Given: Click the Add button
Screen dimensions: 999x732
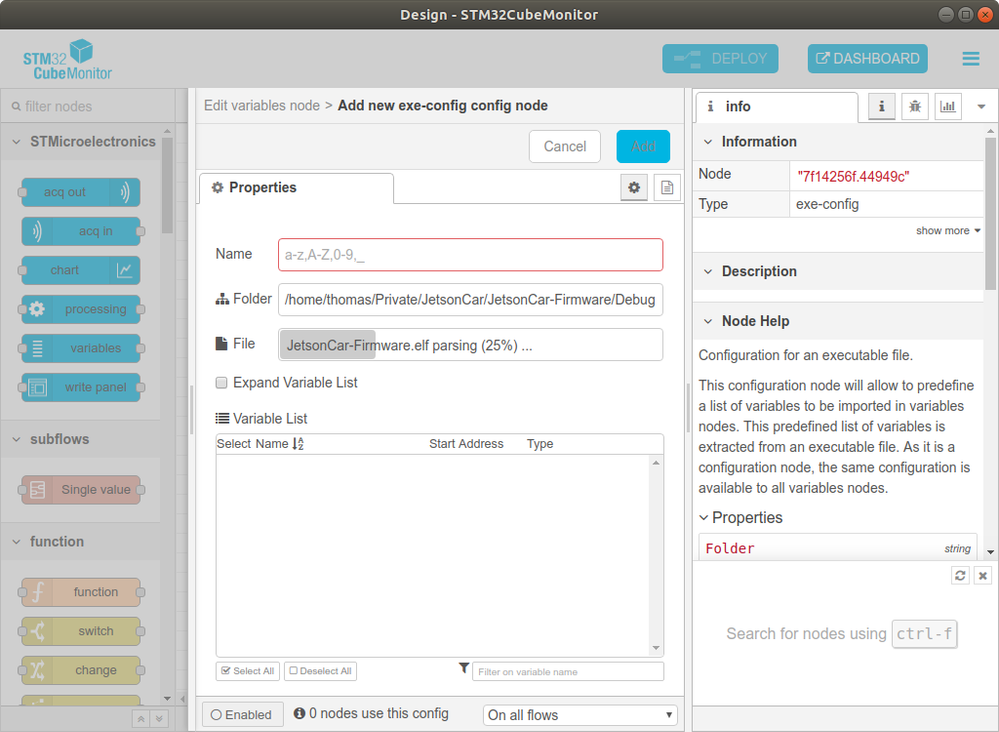Looking at the screenshot, I should click(643, 147).
